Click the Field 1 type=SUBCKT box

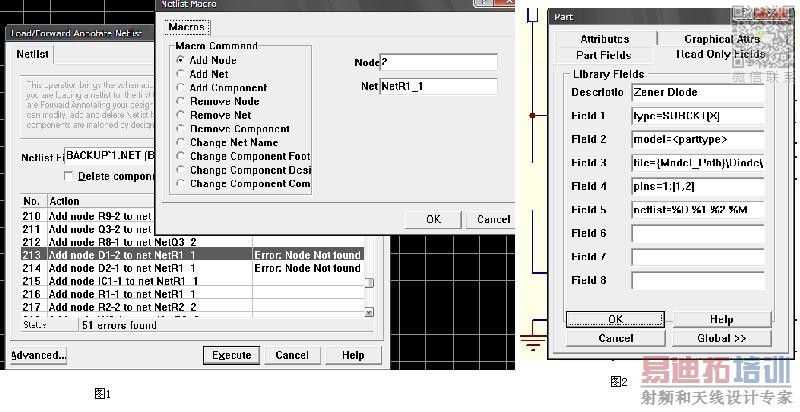(x=697, y=116)
